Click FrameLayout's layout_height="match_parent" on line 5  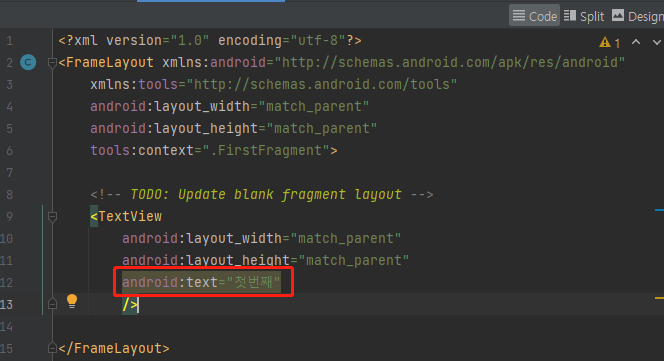point(233,128)
